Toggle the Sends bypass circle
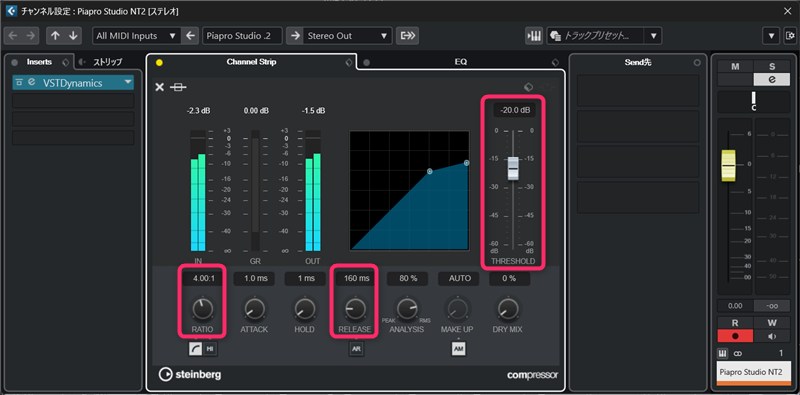The width and height of the screenshot is (800, 395). click(697, 63)
